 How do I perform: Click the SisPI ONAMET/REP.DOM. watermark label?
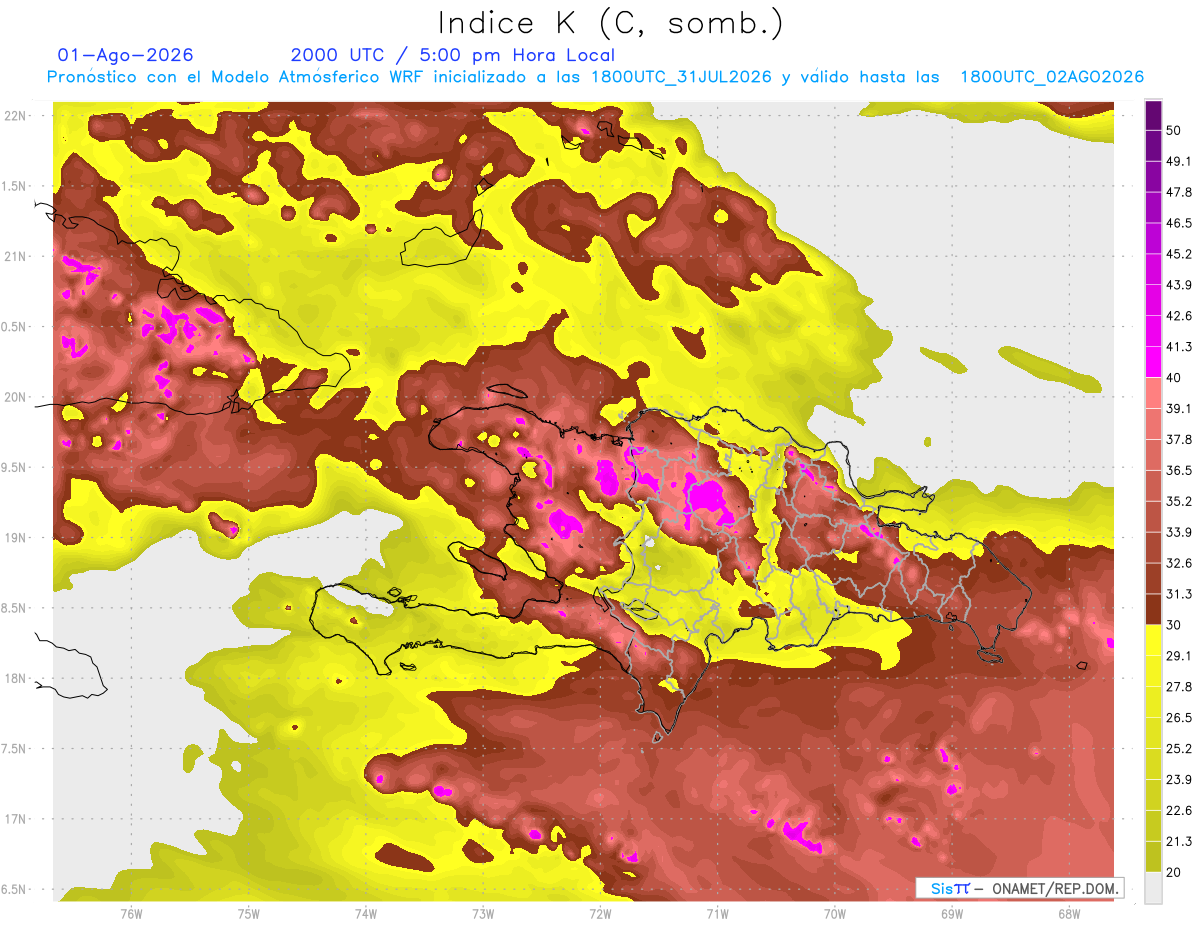pos(1020,888)
